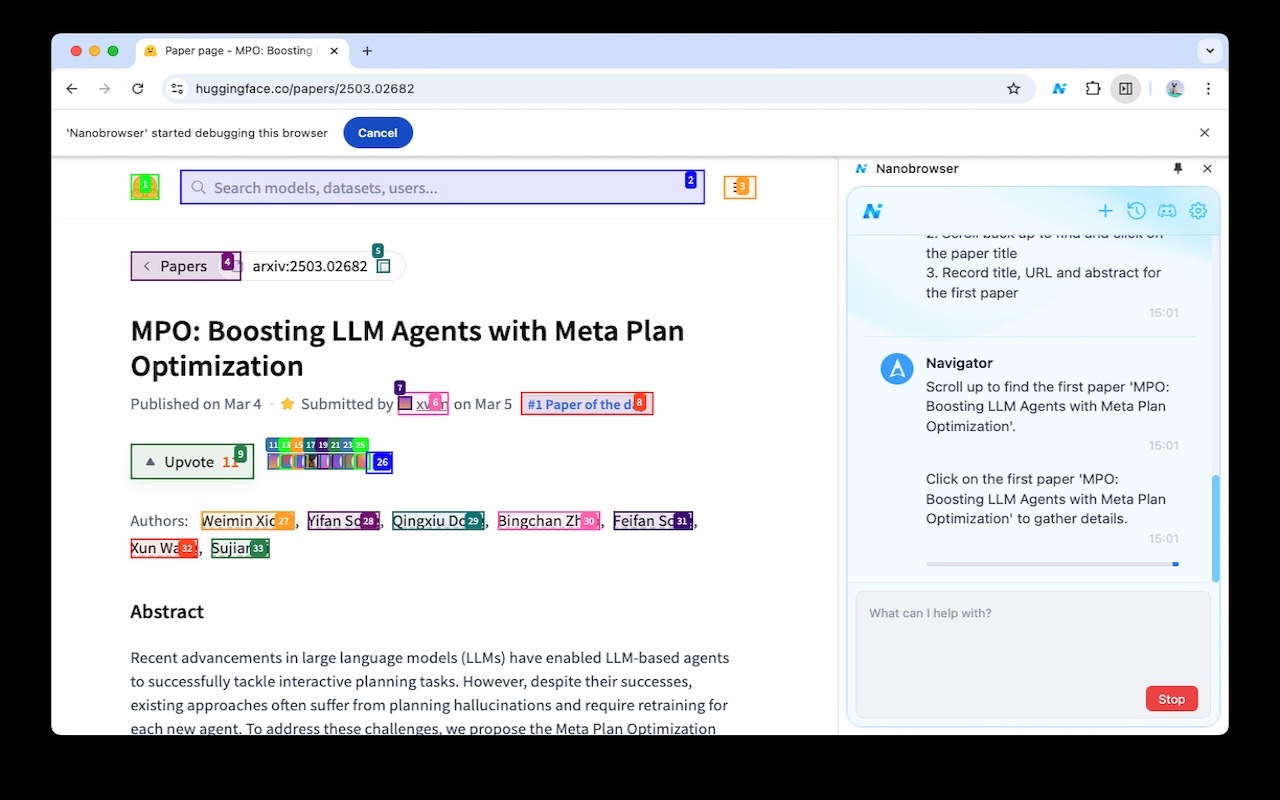This screenshot has height=800, width=1280.
Task: Open Nanobrowser settings gear
Action: point(1198,211)
